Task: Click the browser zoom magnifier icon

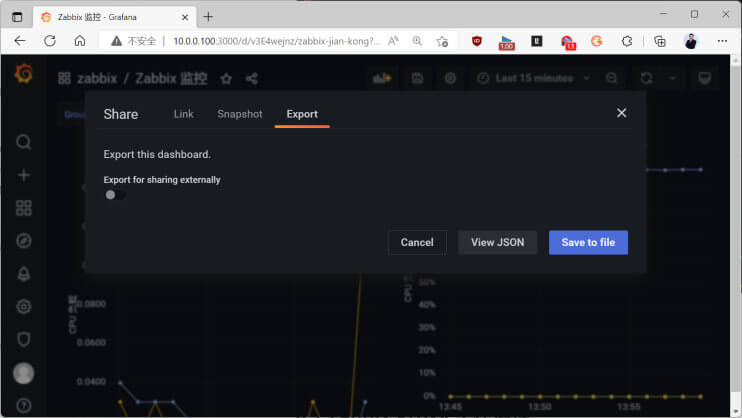Action: coord(417,41)
